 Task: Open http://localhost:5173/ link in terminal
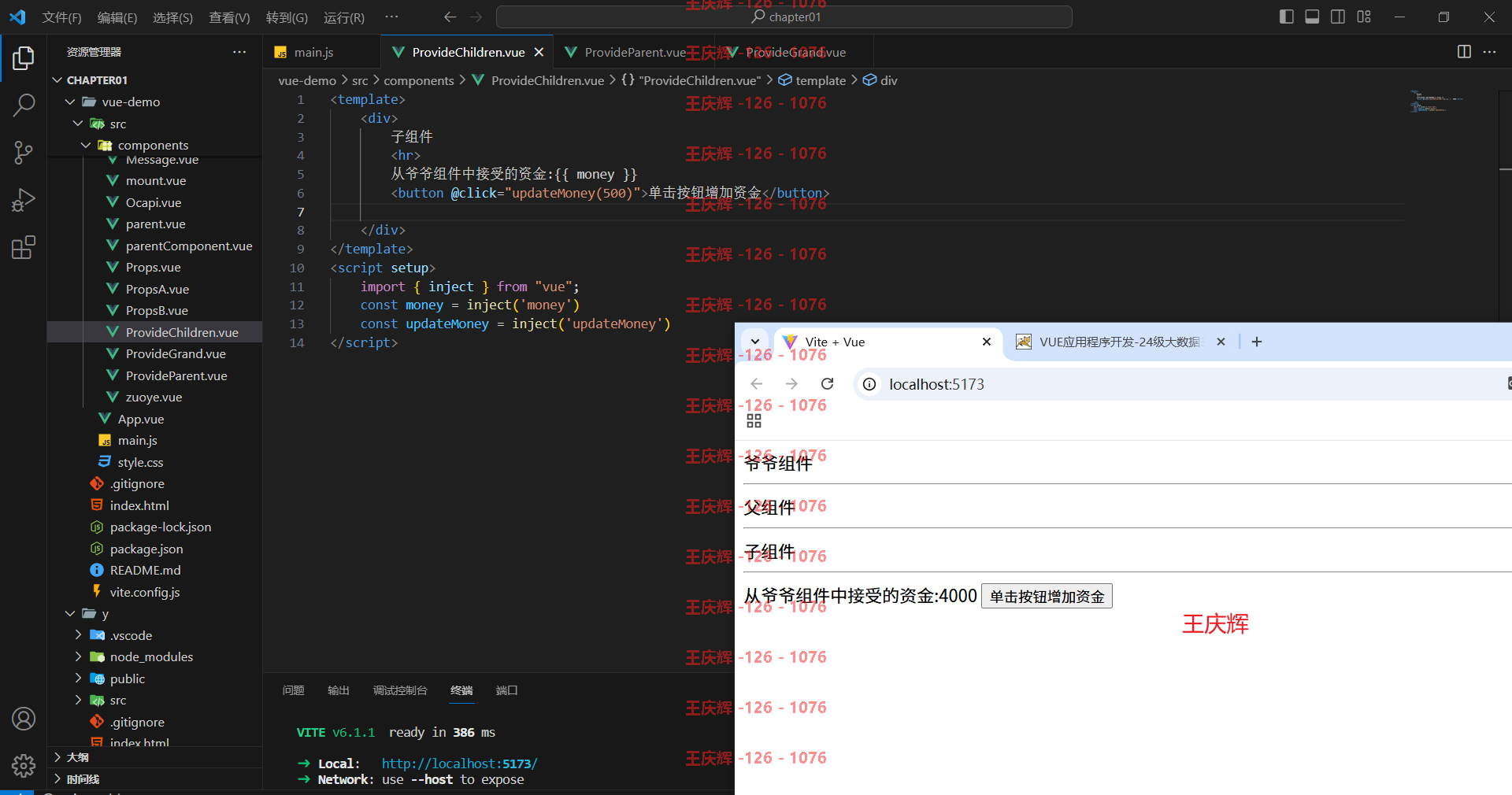pyautogui.click(x=460, y=764)
